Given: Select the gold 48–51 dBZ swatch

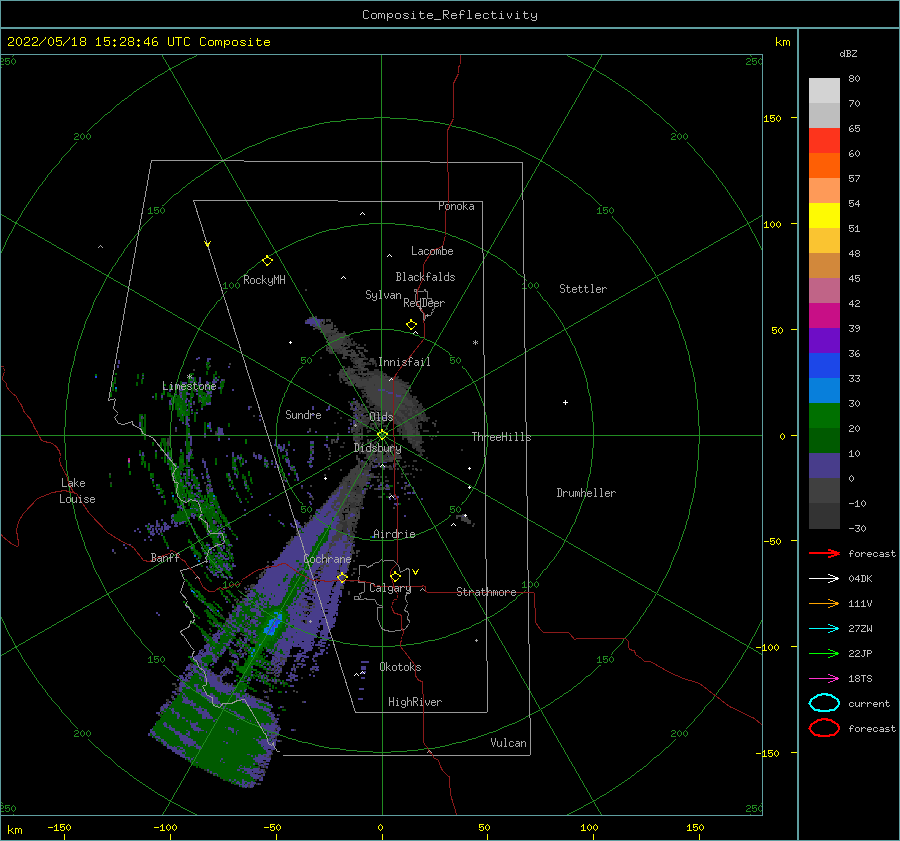Looking at the screenshot, I should pos(824,241).
